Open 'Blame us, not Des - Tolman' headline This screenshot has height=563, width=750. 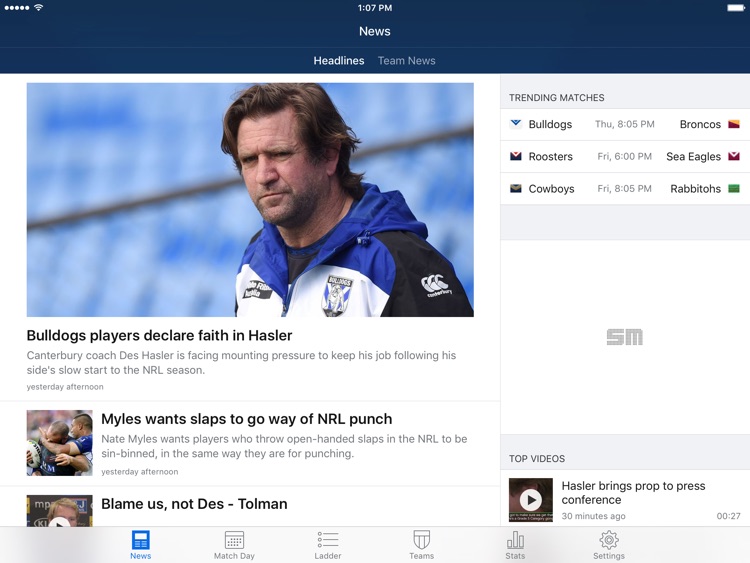pos(194,504)
